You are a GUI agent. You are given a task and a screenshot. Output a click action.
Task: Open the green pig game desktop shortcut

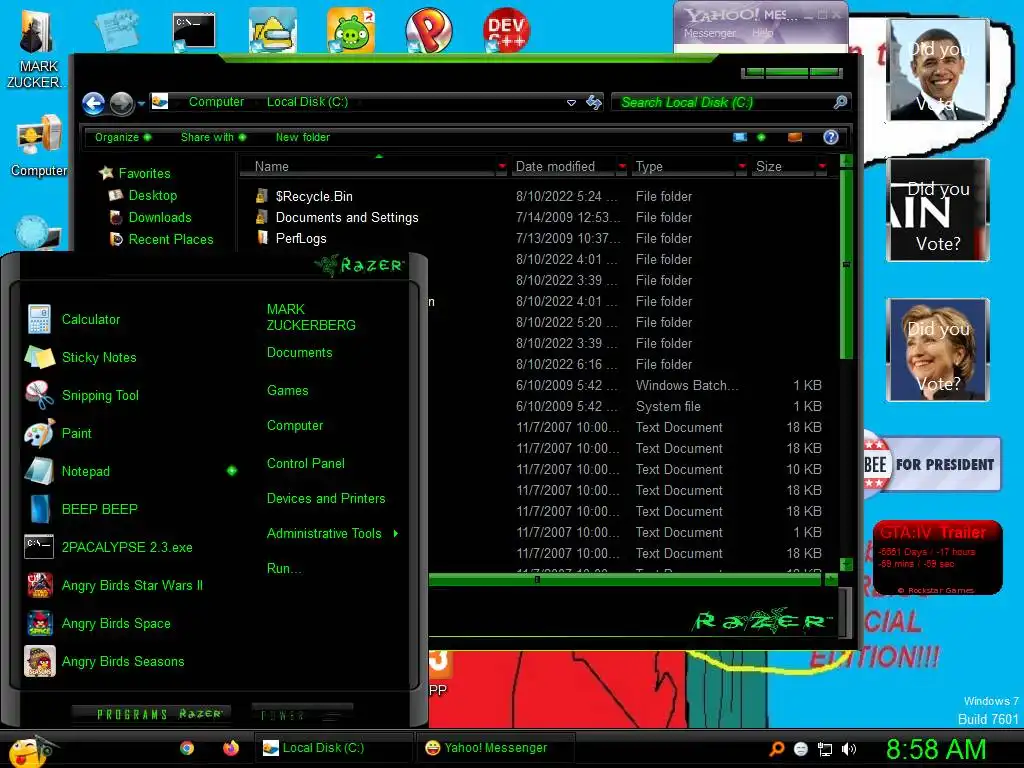click(x=351, y=30)
